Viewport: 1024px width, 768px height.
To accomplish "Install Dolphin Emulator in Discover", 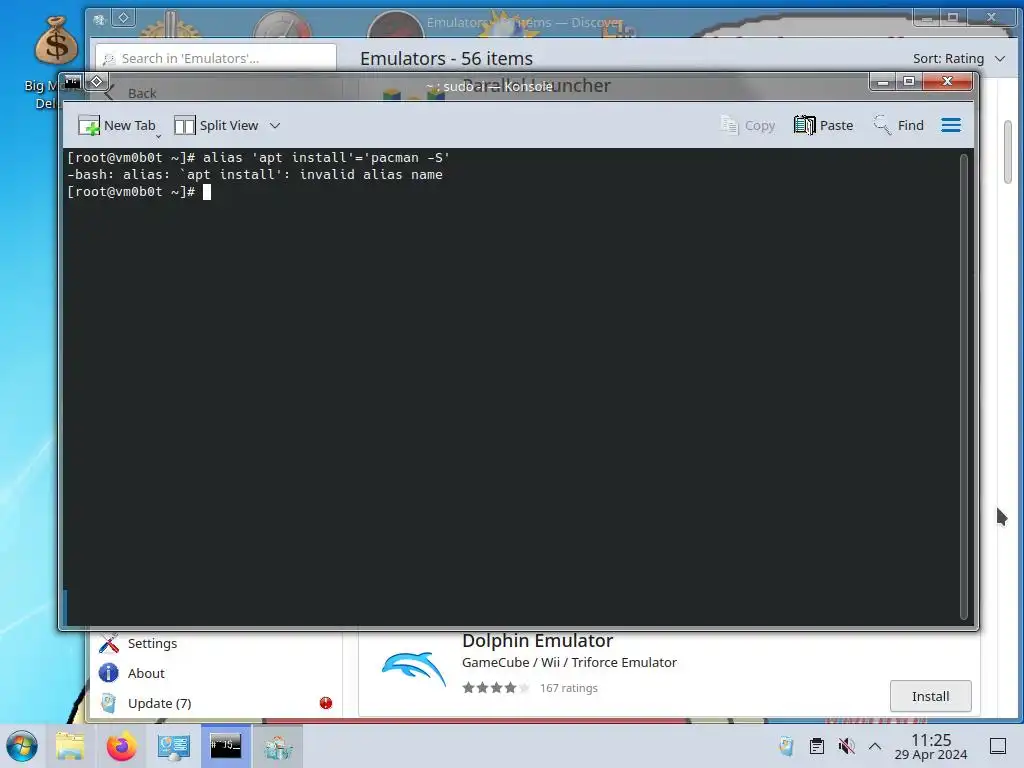I will click(931, 696).
